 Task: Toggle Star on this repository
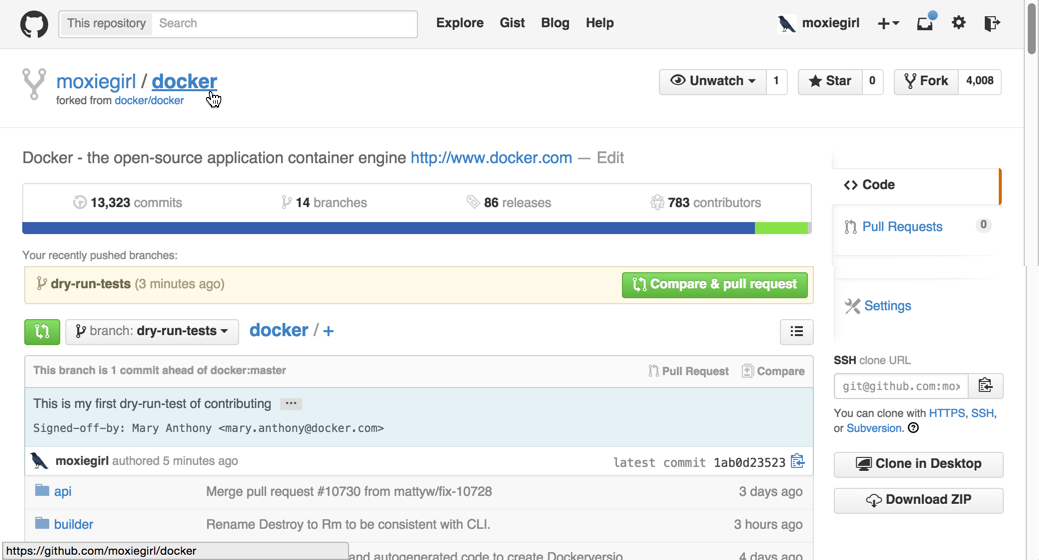[x=830, y=81]
